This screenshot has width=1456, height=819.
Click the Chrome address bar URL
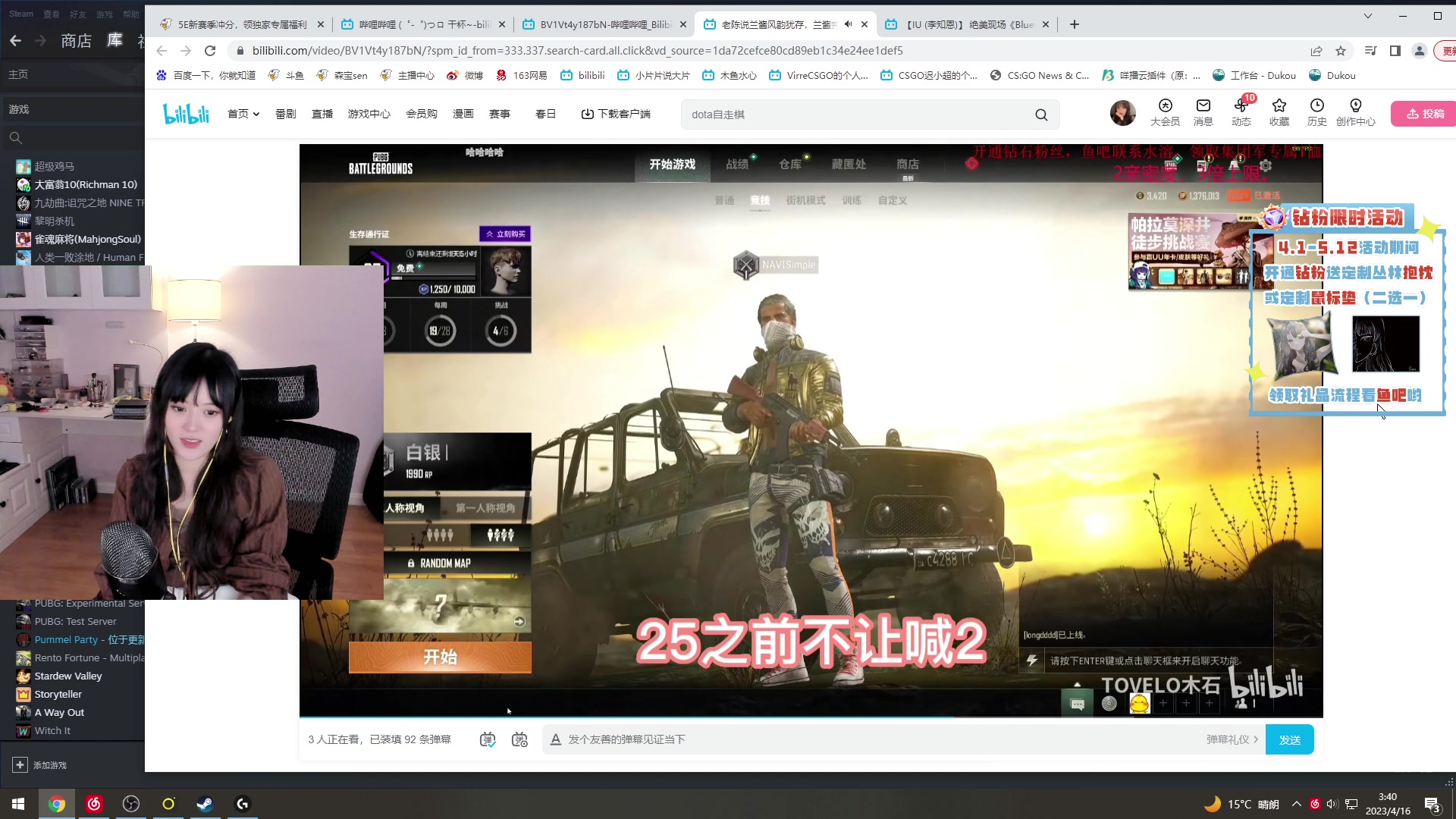576,51
